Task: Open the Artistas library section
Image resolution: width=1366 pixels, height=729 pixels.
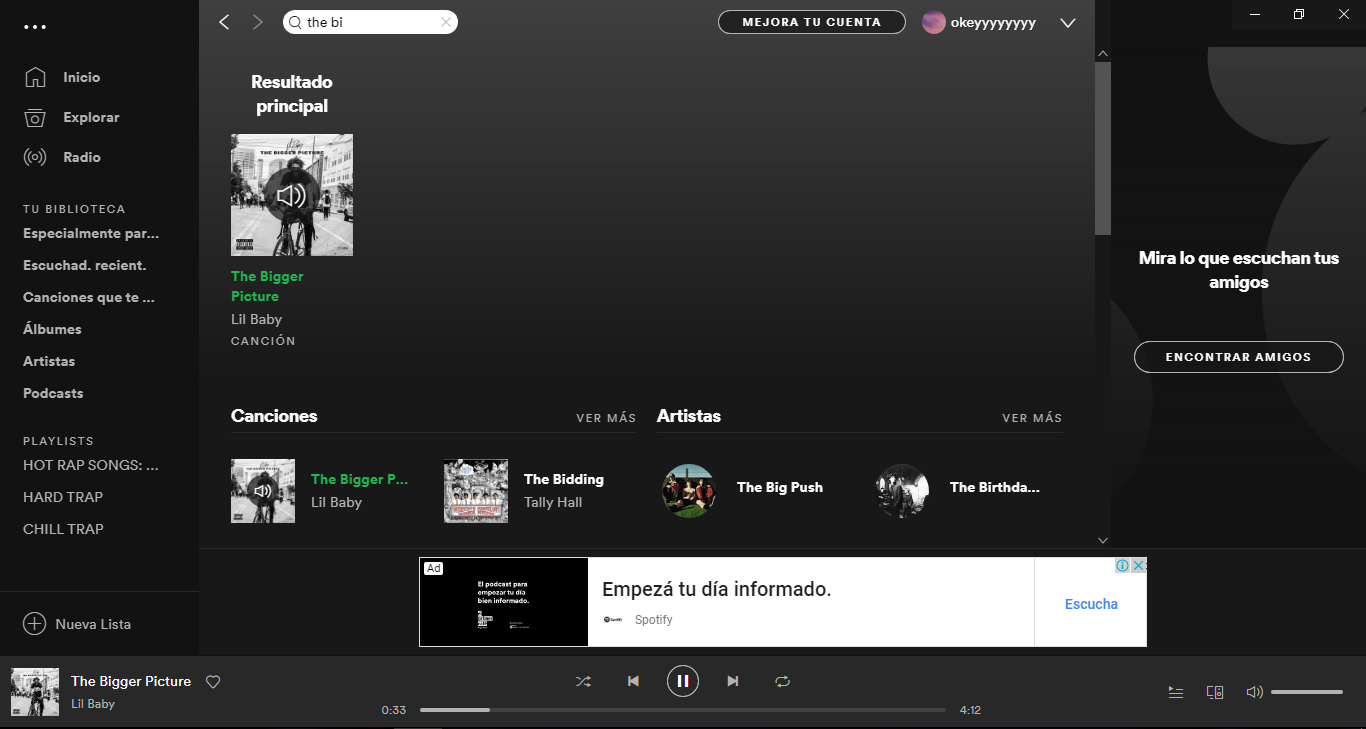Action: coord(49,361)
